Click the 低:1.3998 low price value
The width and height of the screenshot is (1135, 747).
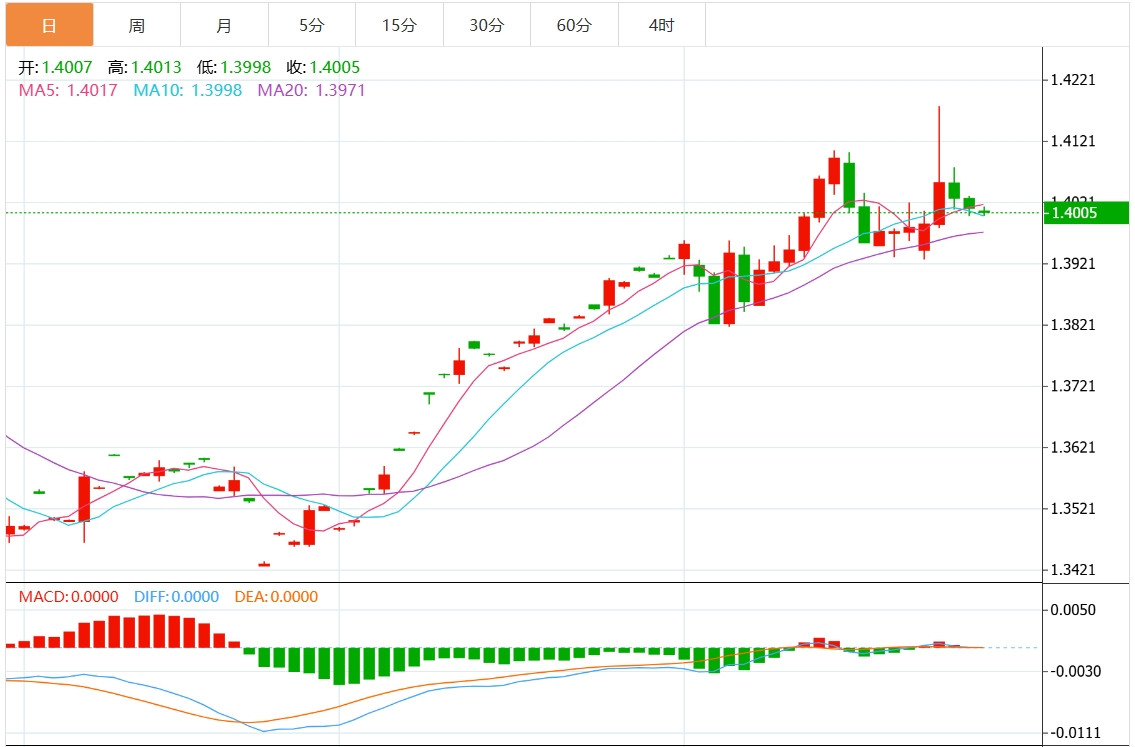pos(233,67)
